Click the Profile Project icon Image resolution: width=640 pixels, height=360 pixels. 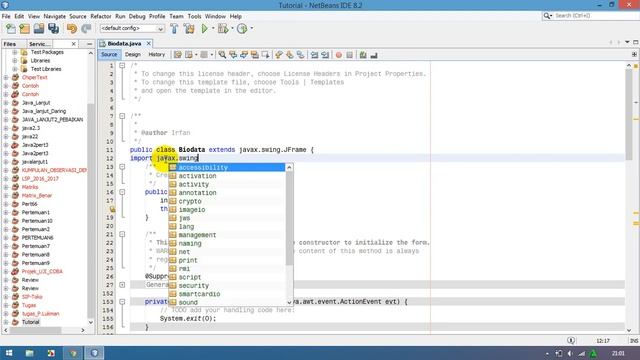point(242,29)
